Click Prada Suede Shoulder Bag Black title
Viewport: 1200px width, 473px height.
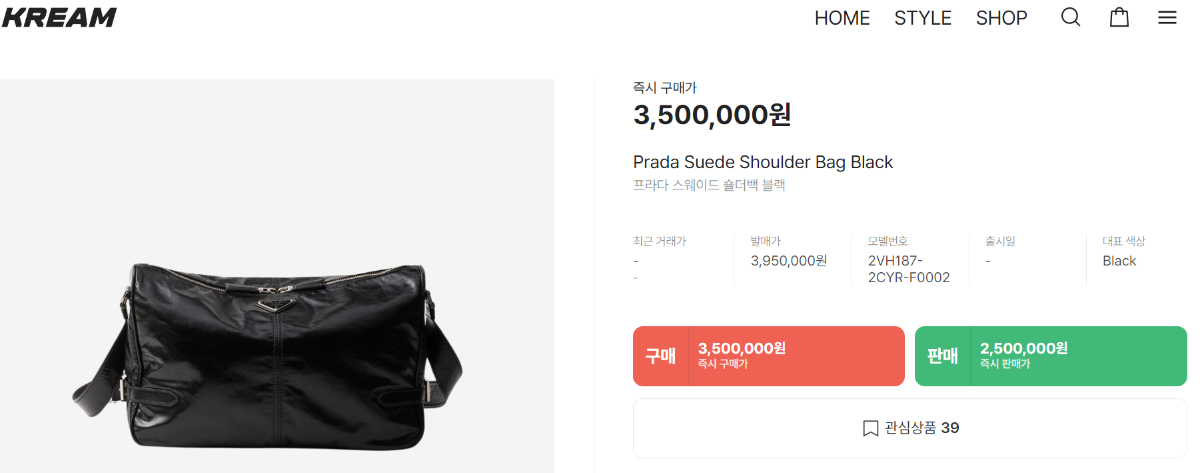tap(763, 162)
